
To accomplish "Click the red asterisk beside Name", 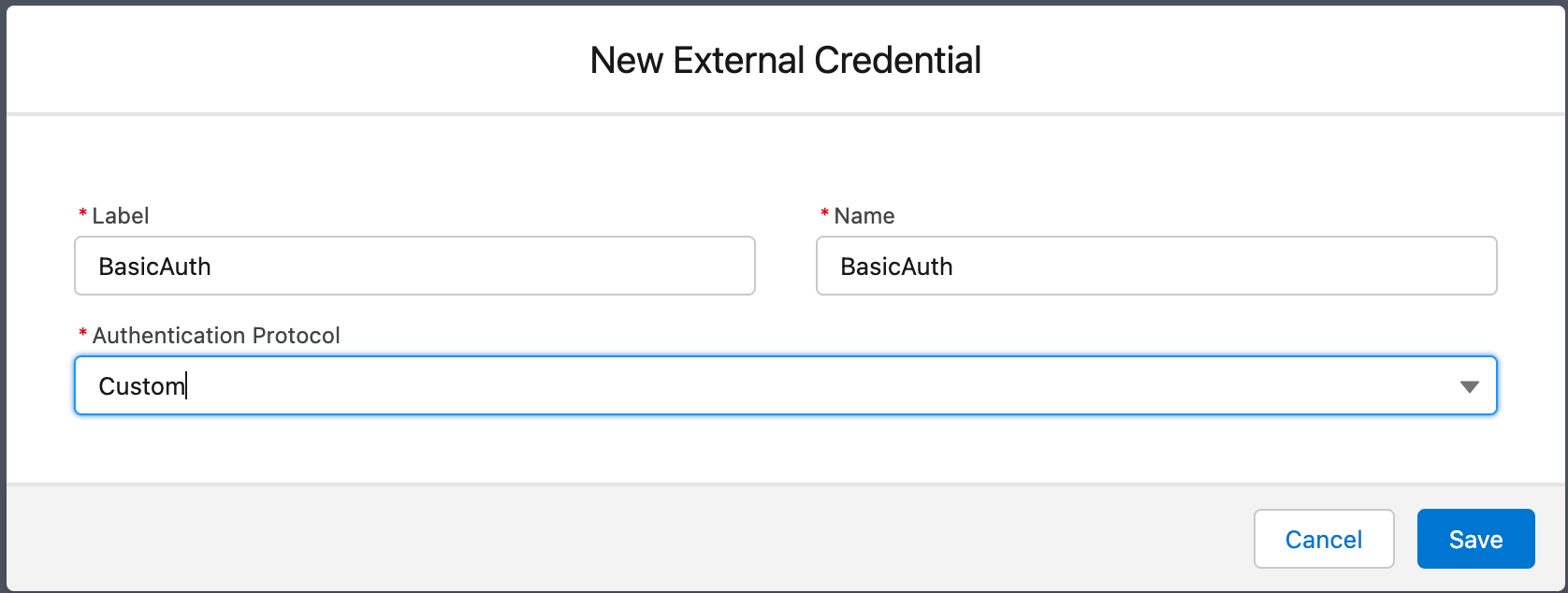I will [825, 215].
